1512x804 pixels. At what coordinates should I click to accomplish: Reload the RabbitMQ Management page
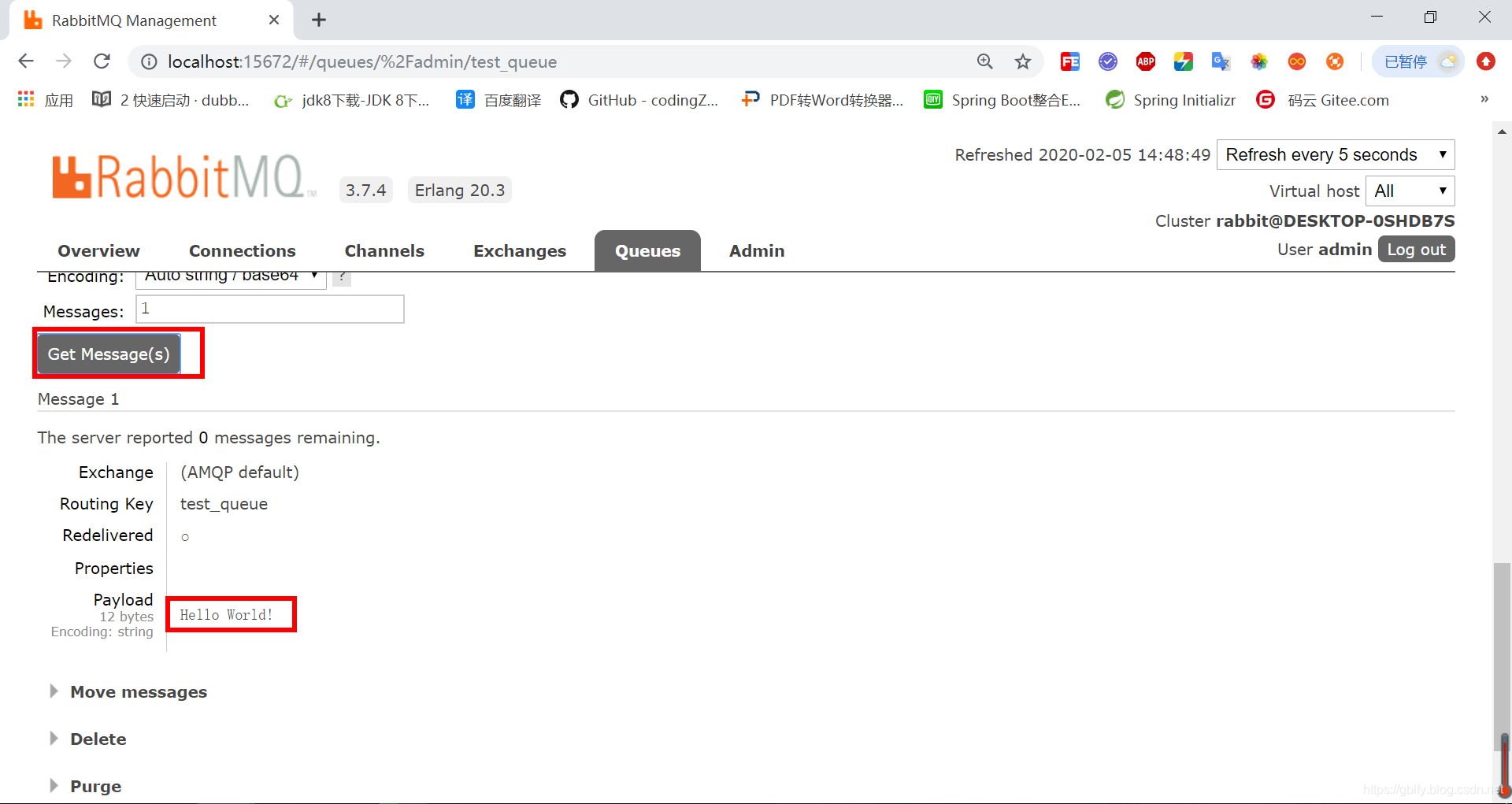tap(102, 61)
